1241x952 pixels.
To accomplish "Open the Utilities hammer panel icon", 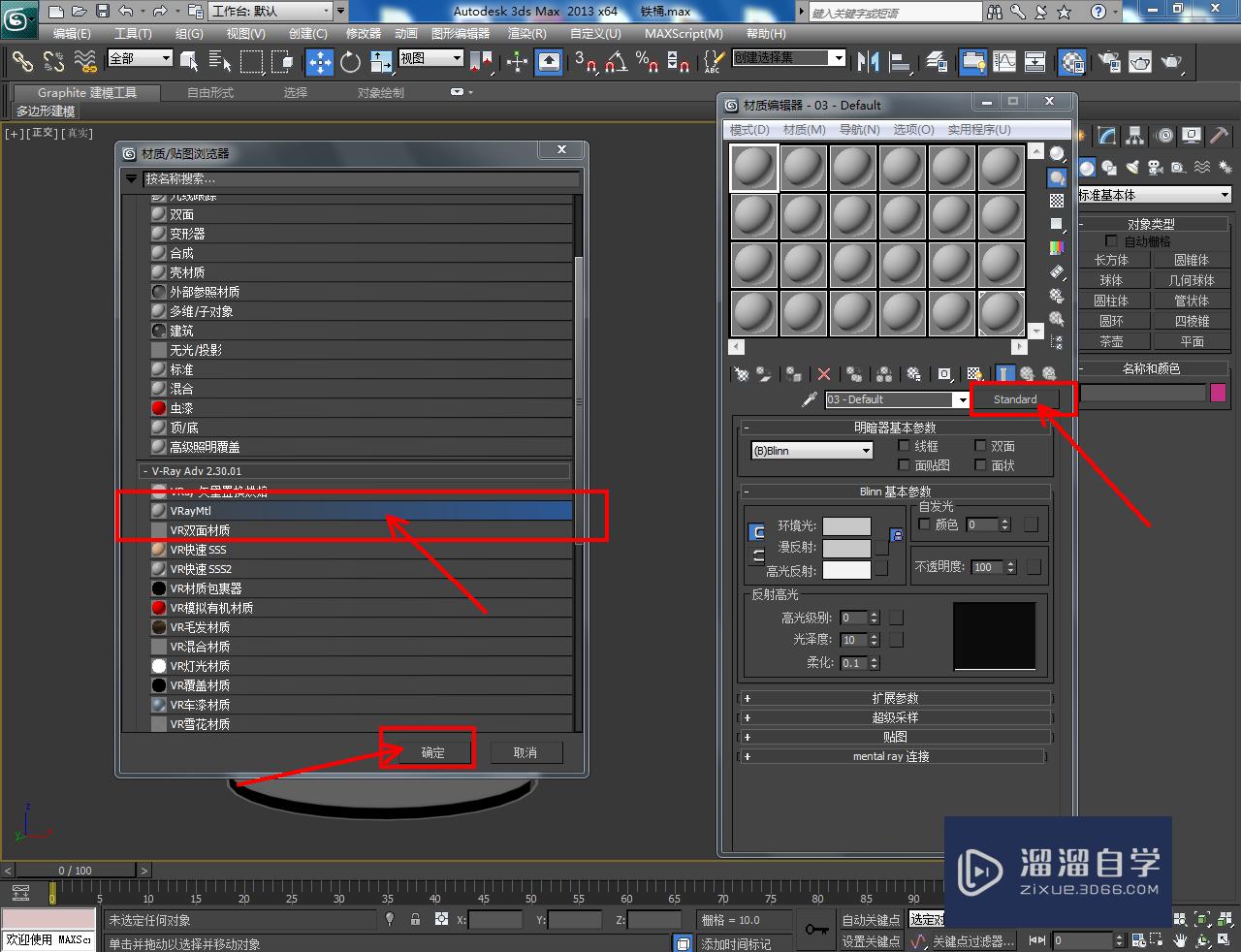I will [1219, 136].
